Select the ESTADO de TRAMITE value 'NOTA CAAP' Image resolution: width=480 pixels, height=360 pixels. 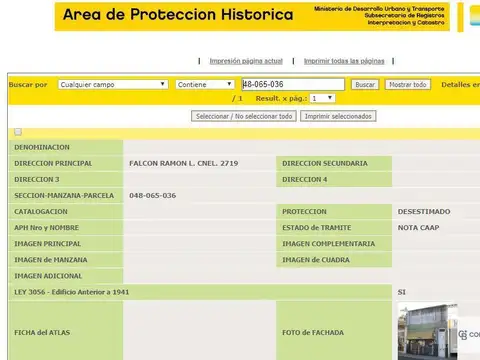(x=418, y=227)
